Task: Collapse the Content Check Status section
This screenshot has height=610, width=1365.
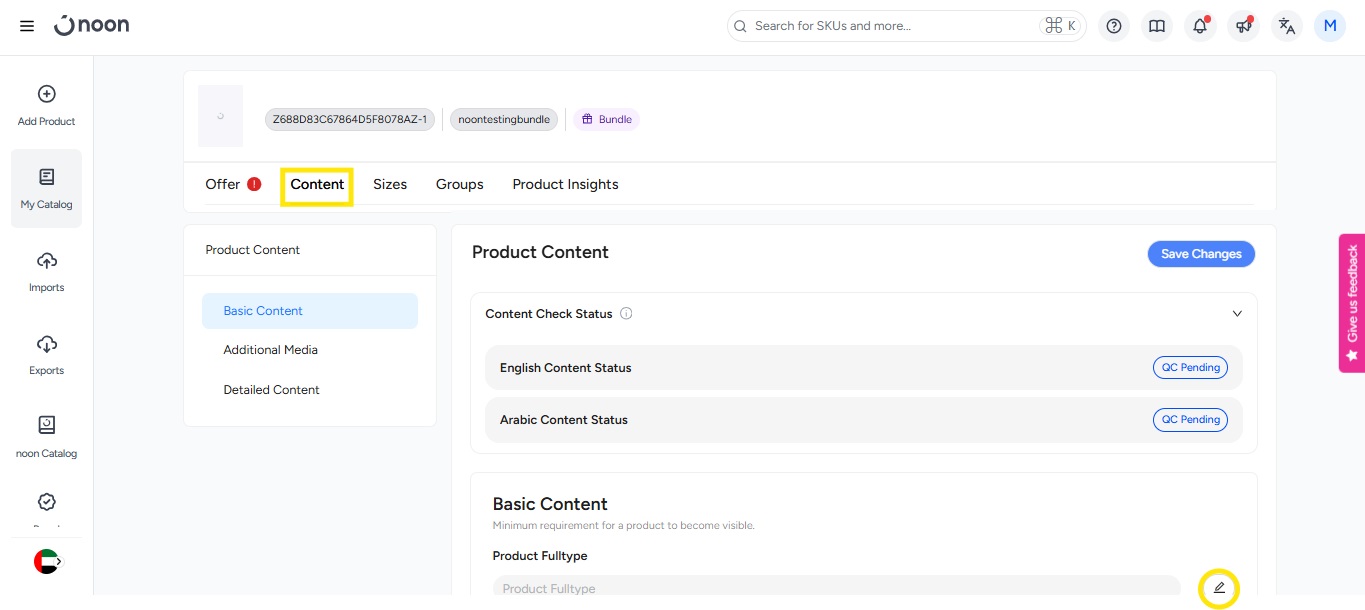Action: [x=1237, y=314]
